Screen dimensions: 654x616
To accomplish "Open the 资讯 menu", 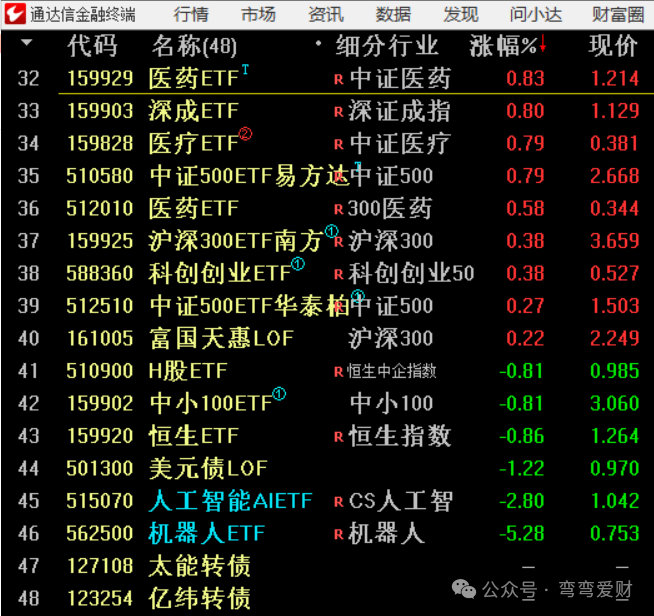I will [x=326, y=14].
